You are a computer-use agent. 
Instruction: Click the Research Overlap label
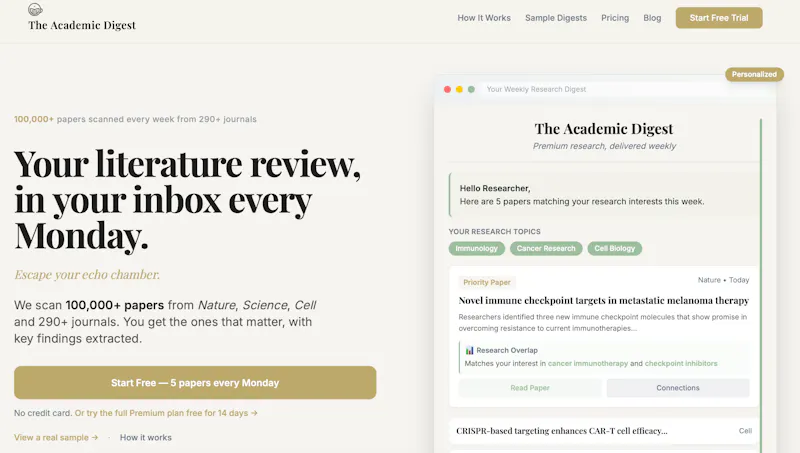click(507, 350)
